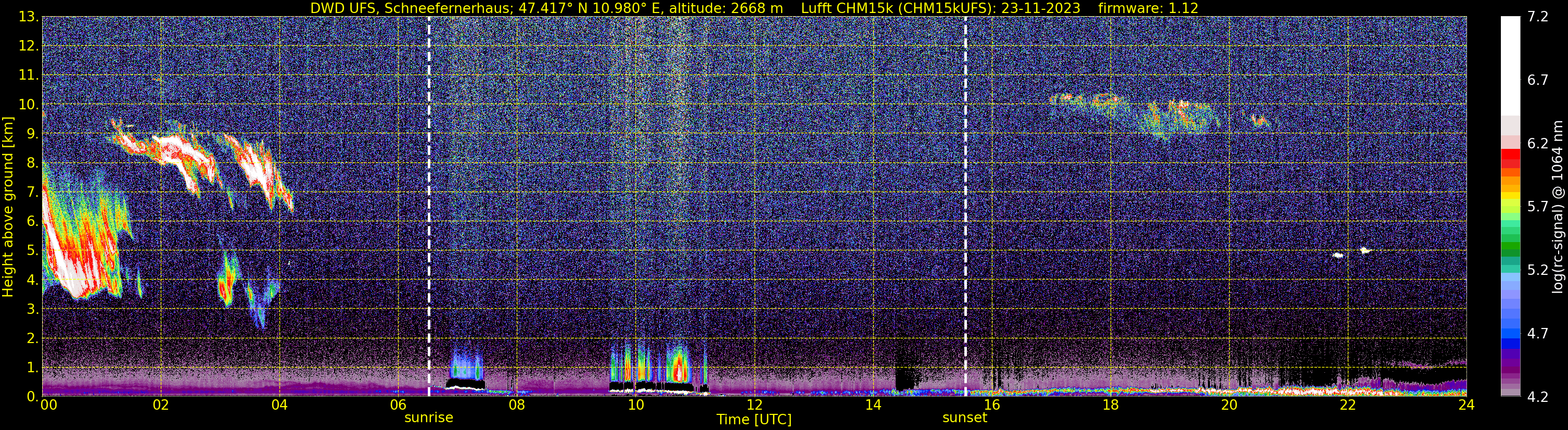Click the "1." height-axis tick label
The height and width of the screenshot is (430, 1568).
click(33, 368)
